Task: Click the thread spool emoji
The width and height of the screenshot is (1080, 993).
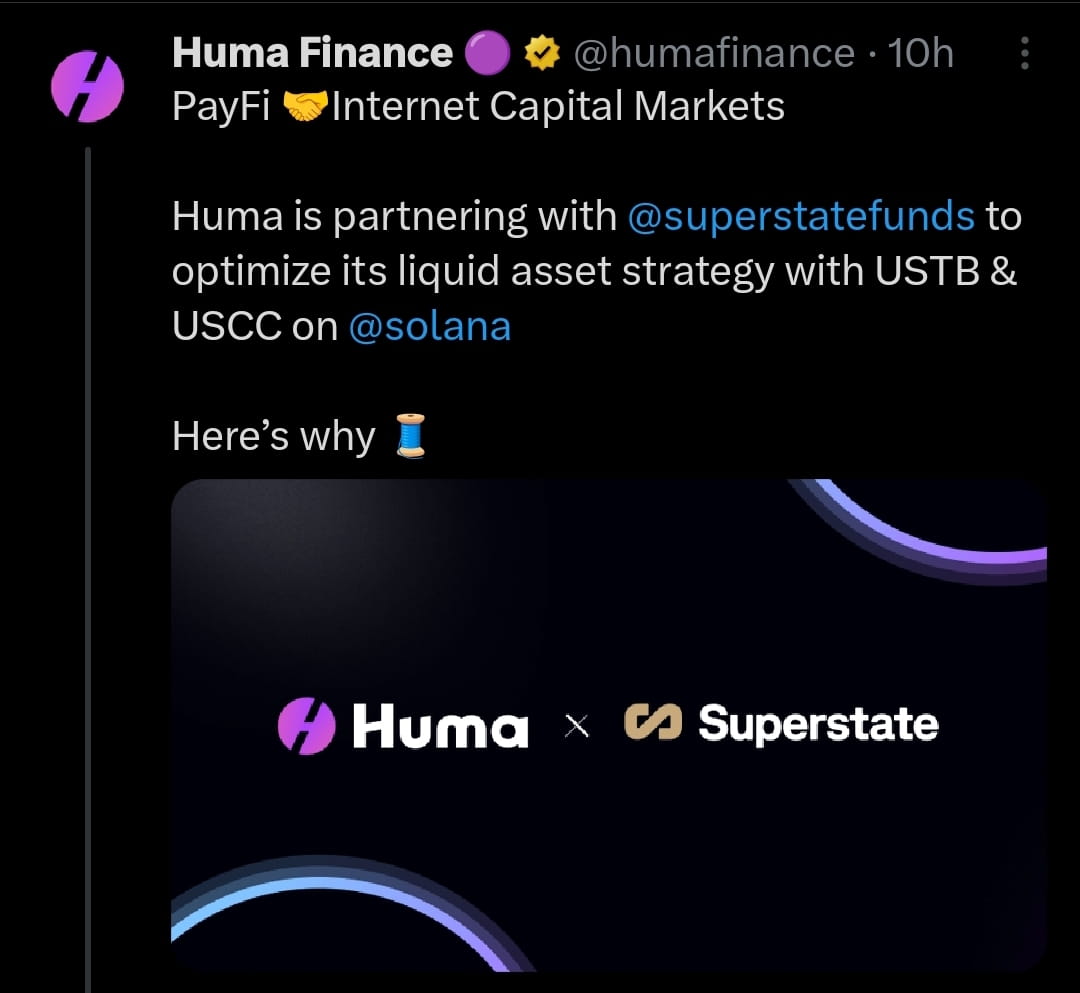Action: coord(411,436)
